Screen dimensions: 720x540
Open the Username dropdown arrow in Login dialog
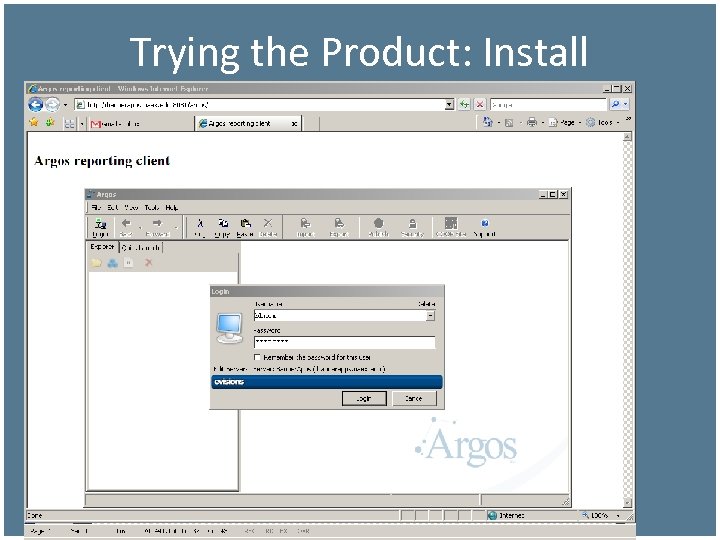(x=430, y=315)
